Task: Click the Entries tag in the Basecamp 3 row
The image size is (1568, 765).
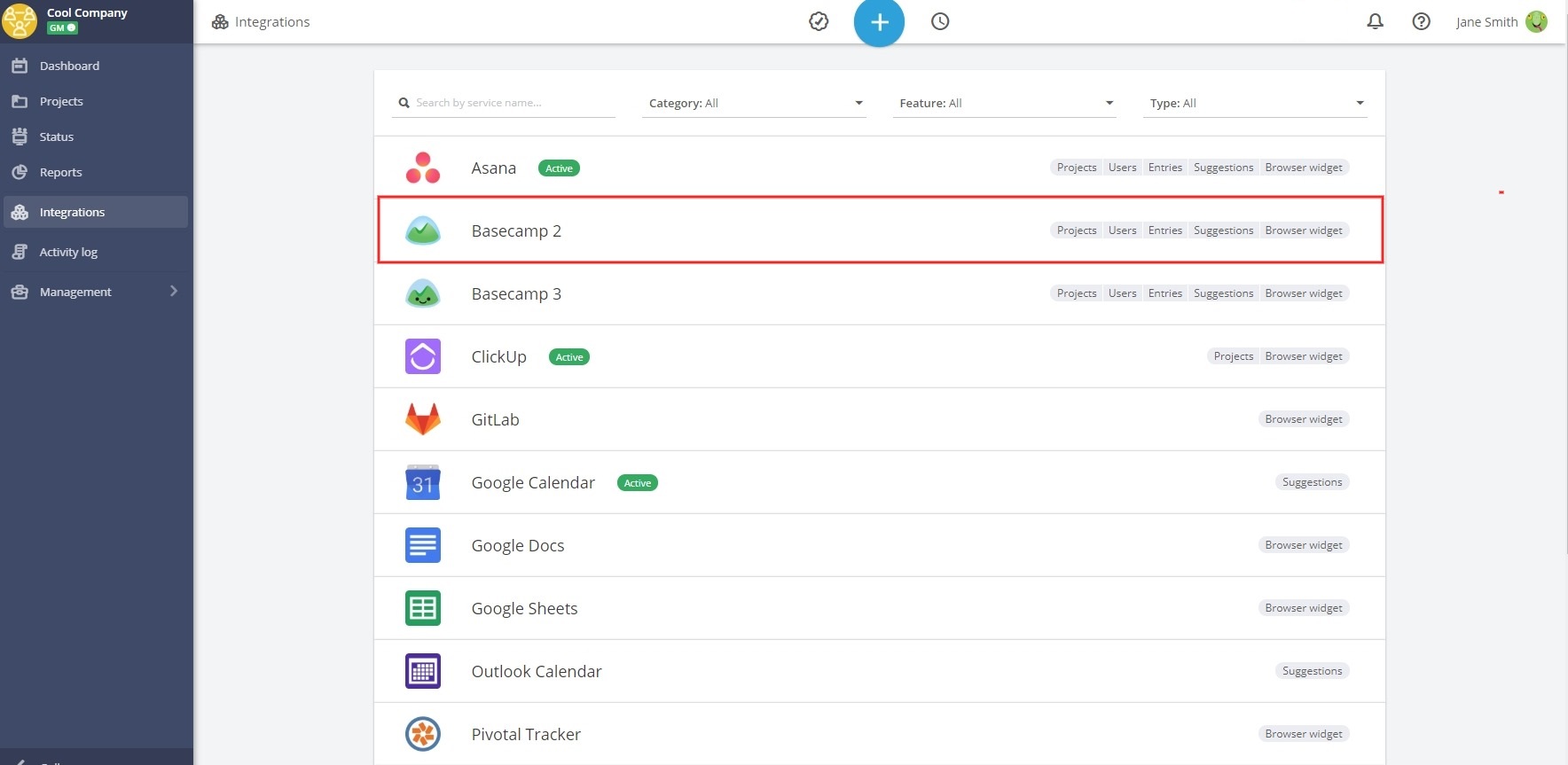Action: tap(1164, 293)
